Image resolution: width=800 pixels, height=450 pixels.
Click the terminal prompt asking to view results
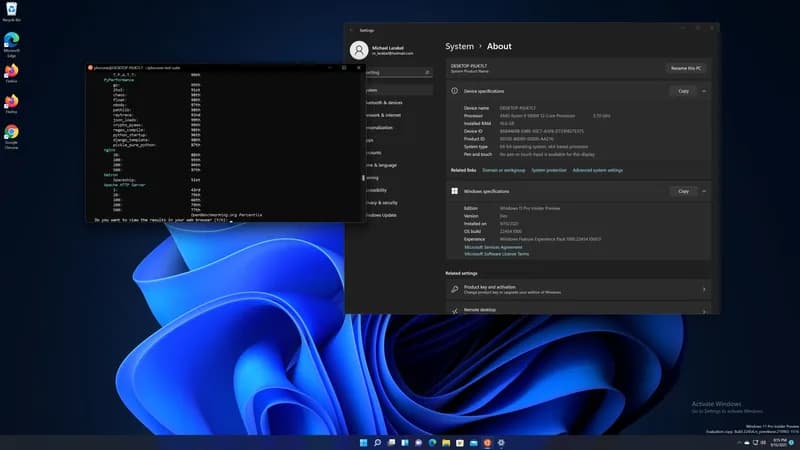163,220
